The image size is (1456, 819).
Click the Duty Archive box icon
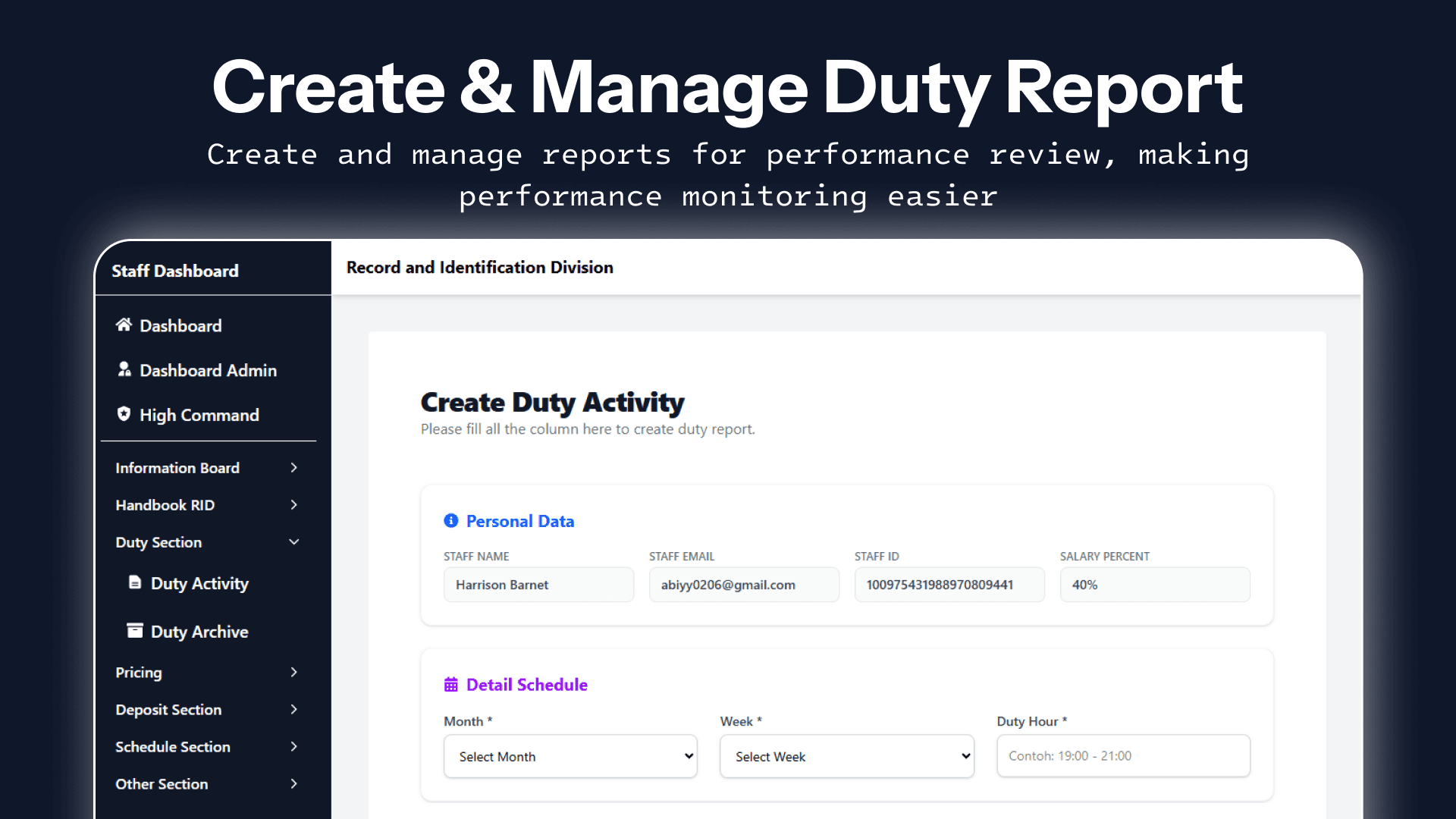(x=135, y=631)
